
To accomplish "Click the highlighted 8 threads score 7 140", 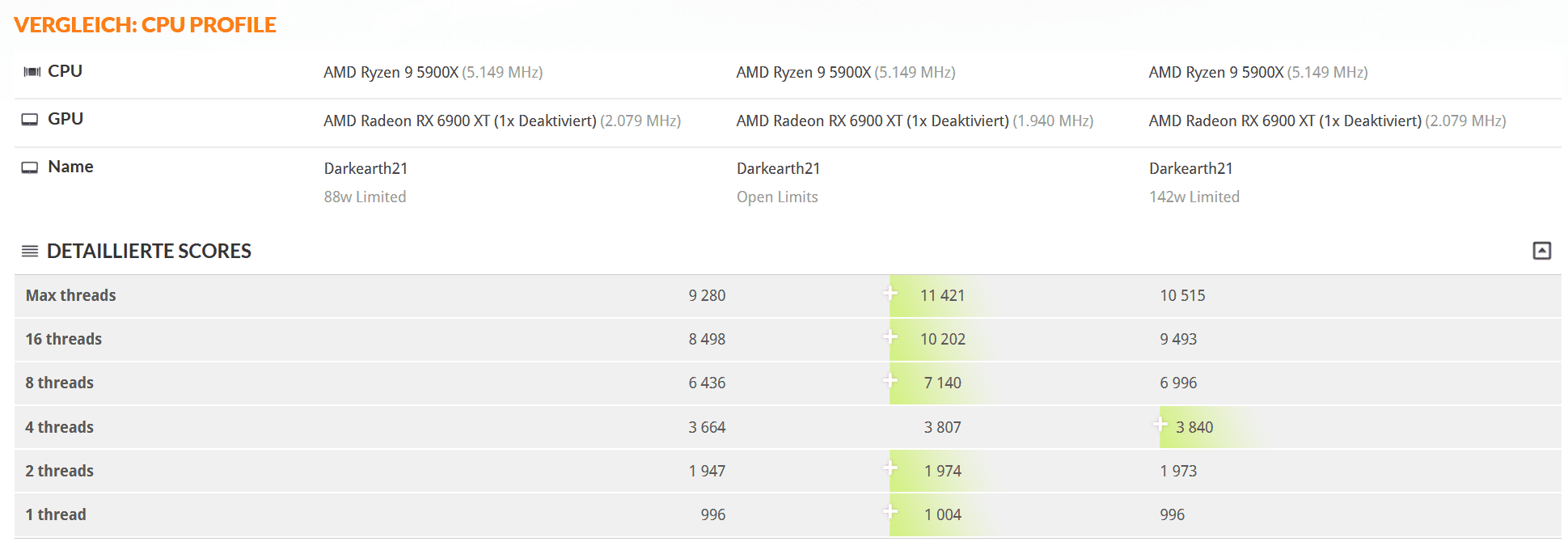I will click(x=942, y=383).
